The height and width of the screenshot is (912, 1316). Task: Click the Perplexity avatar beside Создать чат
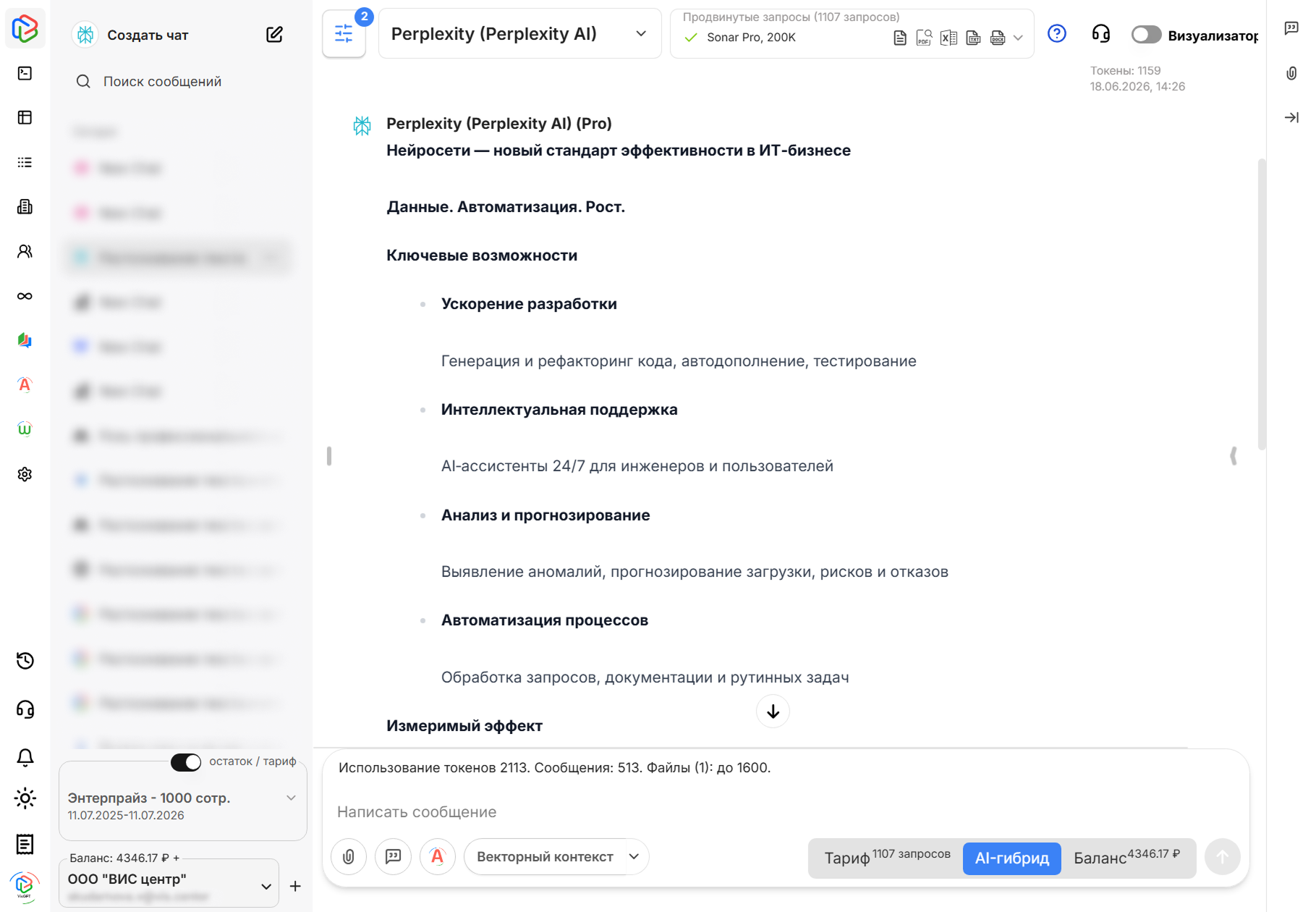85,35
